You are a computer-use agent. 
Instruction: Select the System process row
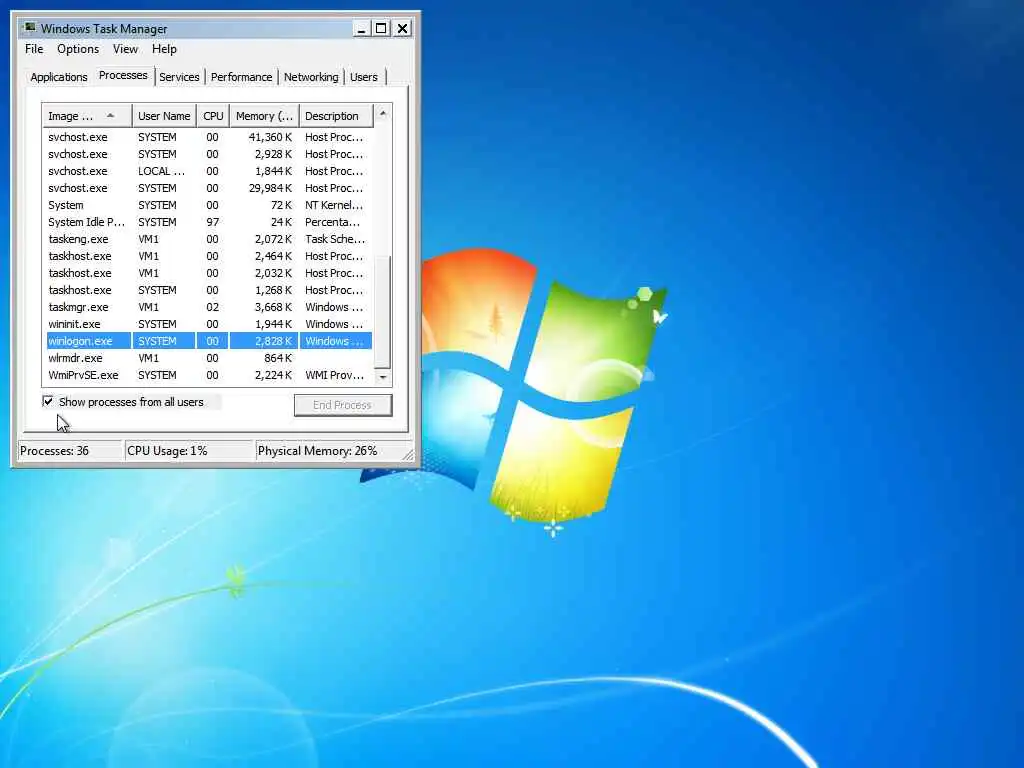coord(208,205)
